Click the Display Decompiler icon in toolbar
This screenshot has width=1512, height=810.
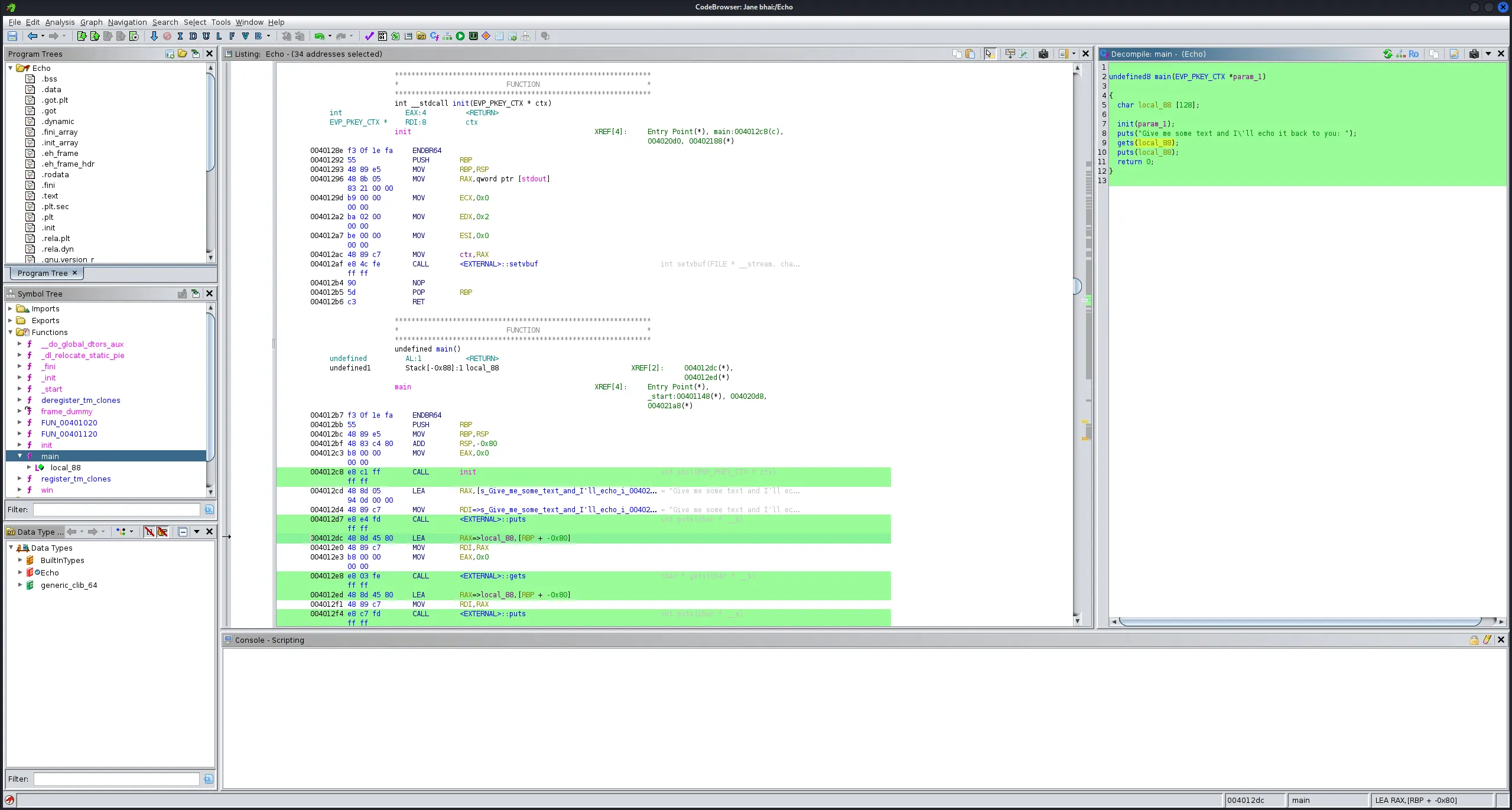[x=434, y=36]
